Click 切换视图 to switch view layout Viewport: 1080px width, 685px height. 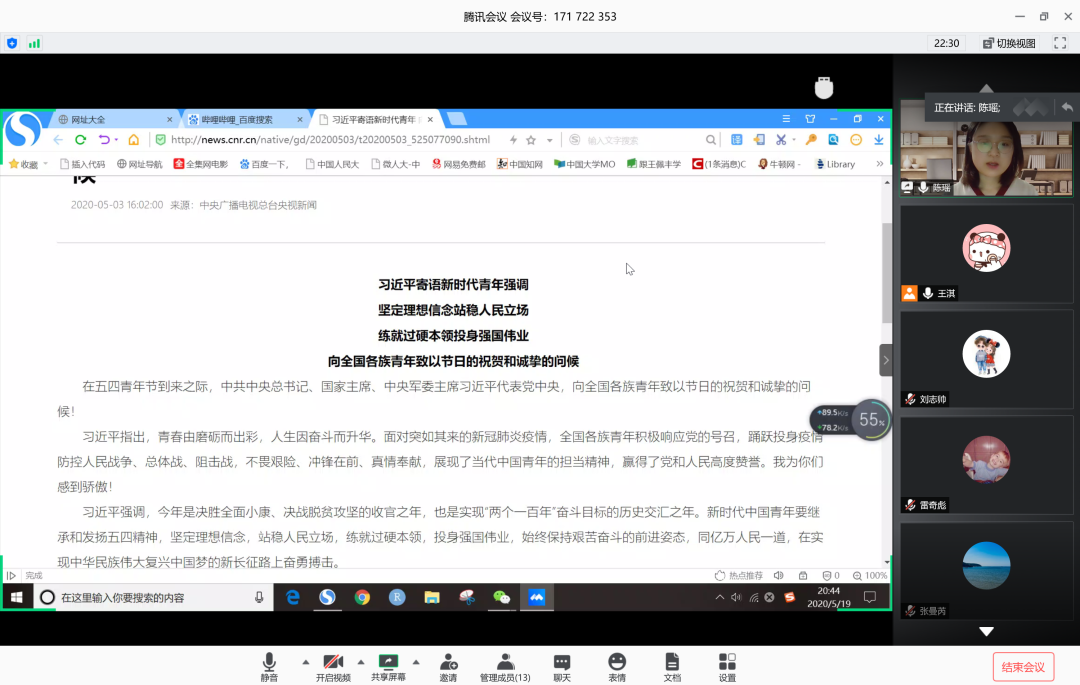tap(1009, 43)
